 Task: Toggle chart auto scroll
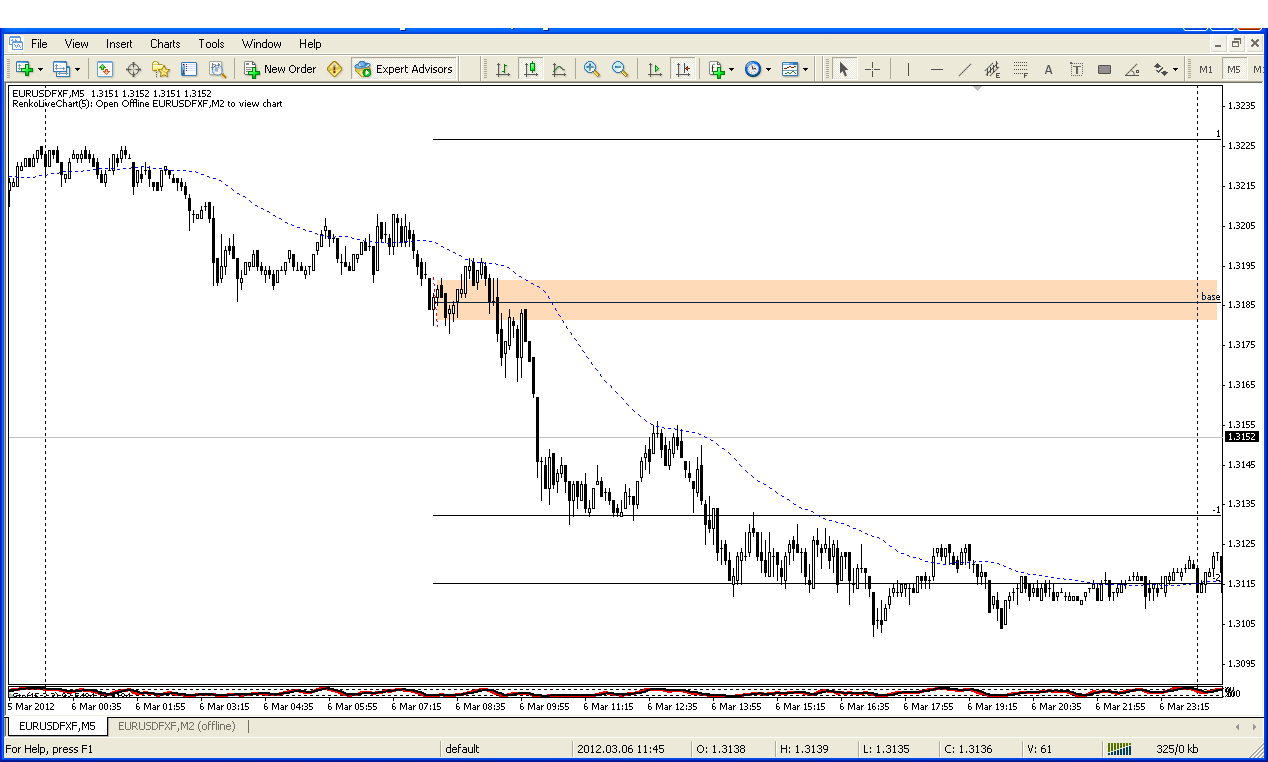(x=654, y=69)
